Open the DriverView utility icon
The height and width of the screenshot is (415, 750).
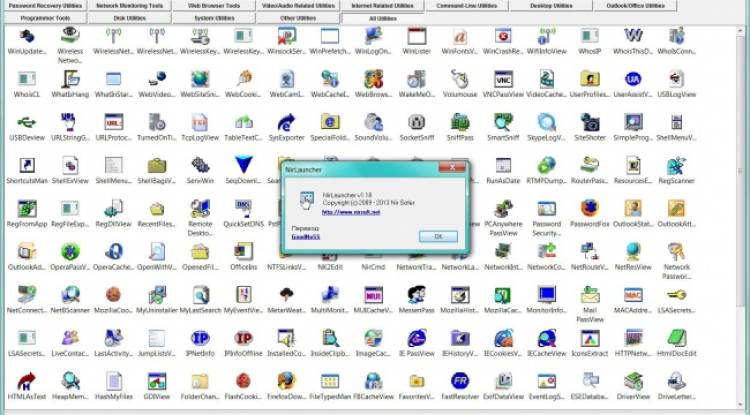pos(633,382)
